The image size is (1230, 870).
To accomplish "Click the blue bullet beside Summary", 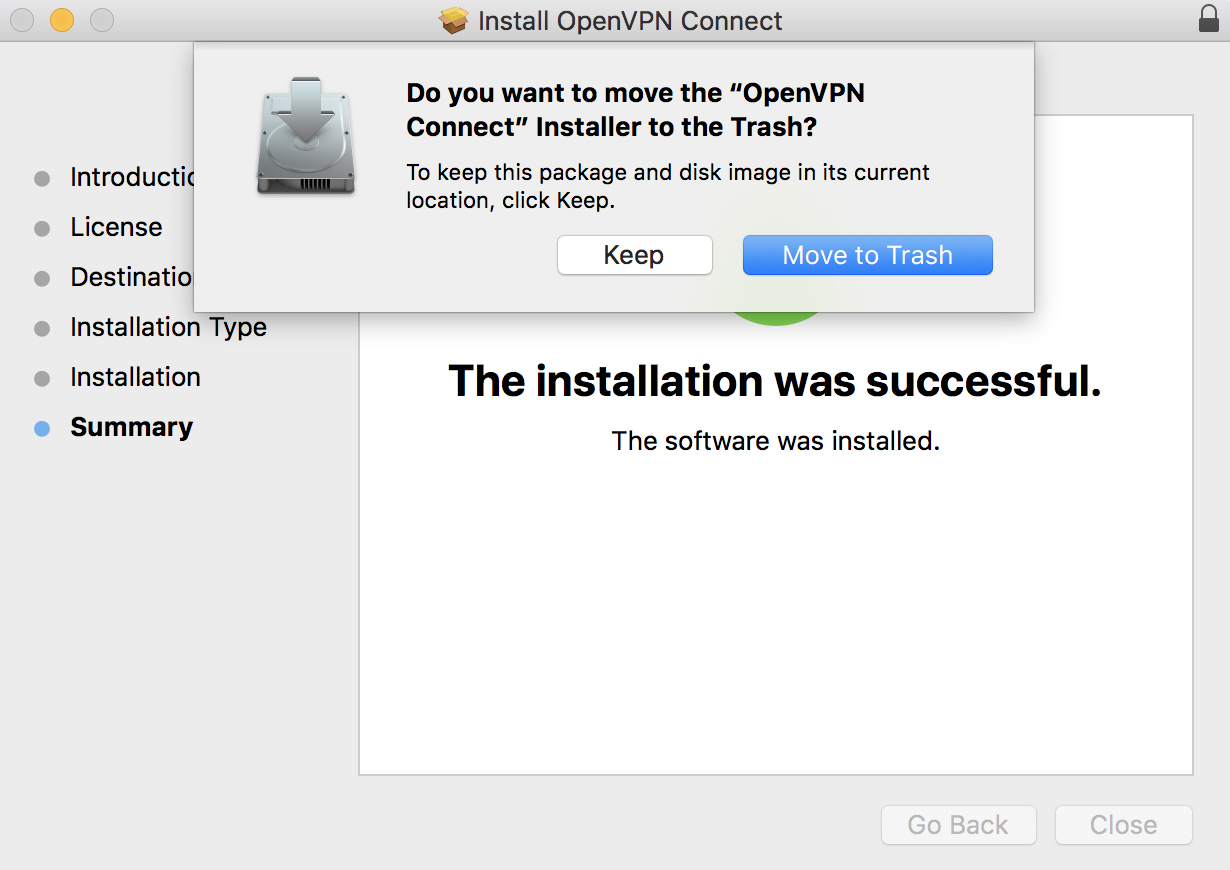I will coord(42,429).
